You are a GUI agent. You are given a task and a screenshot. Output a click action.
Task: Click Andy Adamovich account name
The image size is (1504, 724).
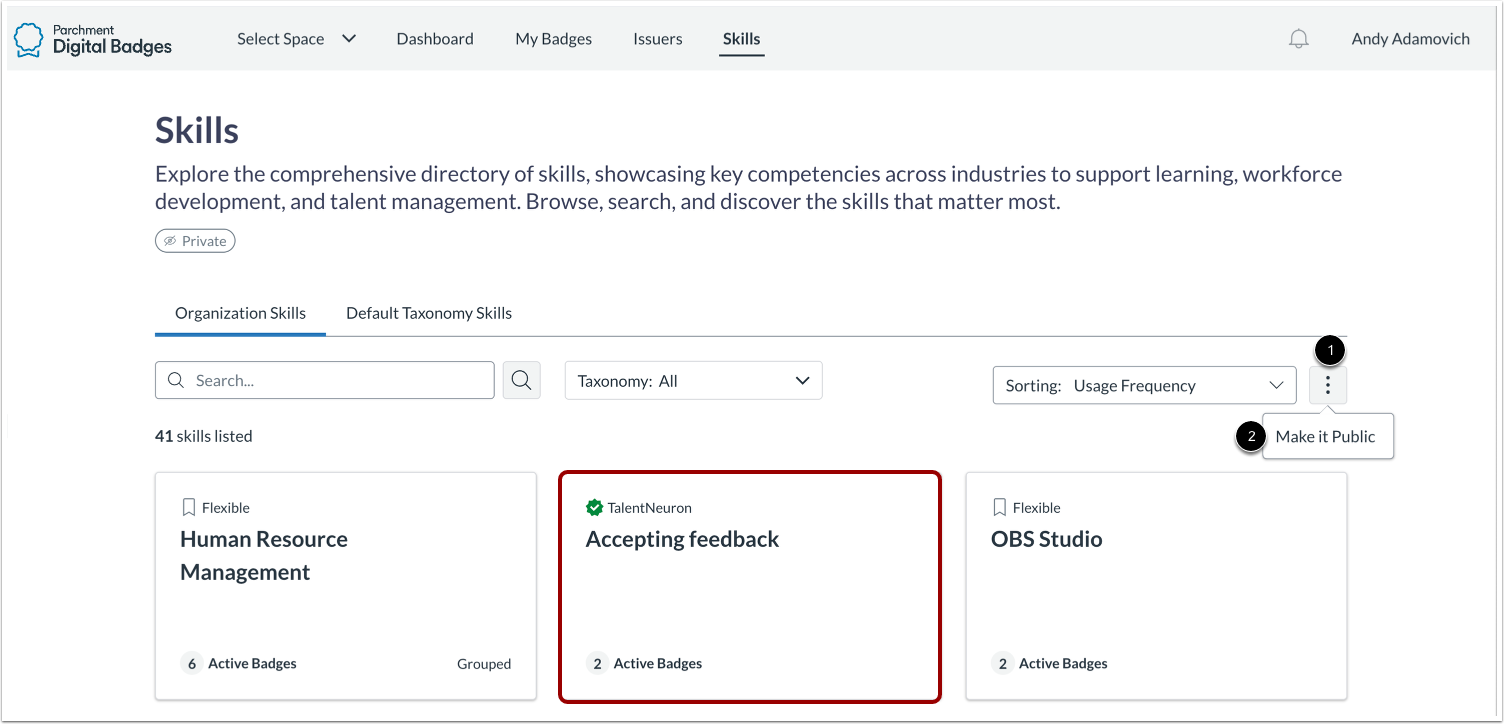pyautogui.click(x=1410, y=38)
